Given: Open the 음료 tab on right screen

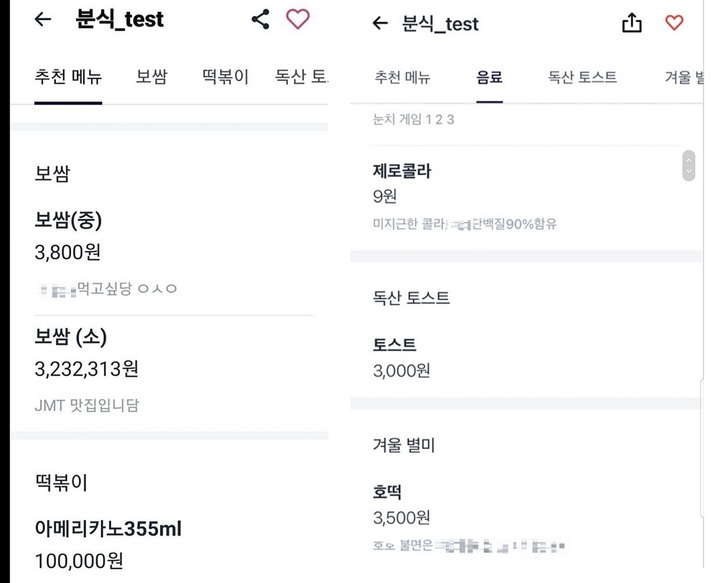Looking at the screenshot, I should tap(489, 77).
